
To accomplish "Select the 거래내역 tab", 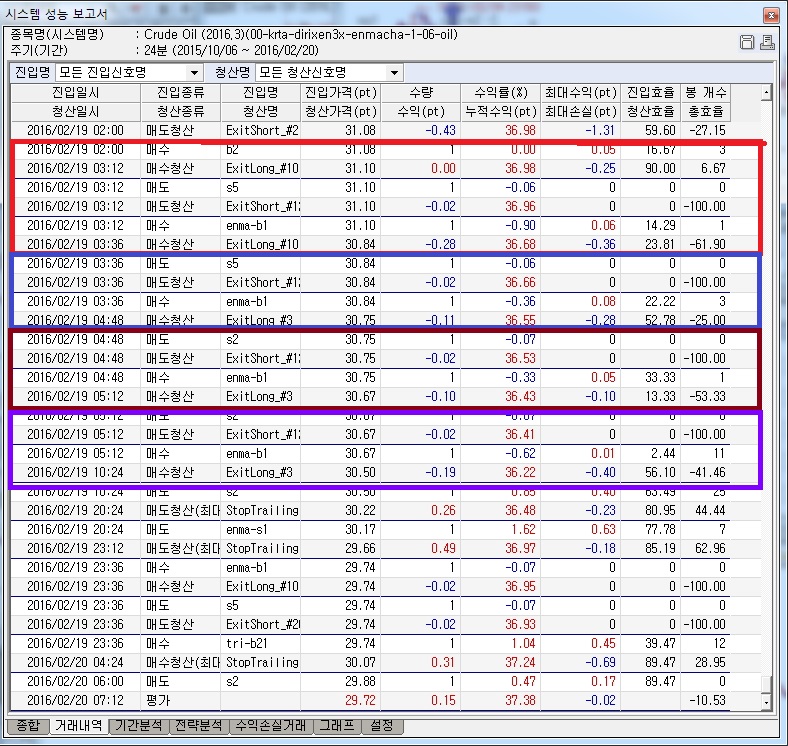I will click(x=79, y=726).
